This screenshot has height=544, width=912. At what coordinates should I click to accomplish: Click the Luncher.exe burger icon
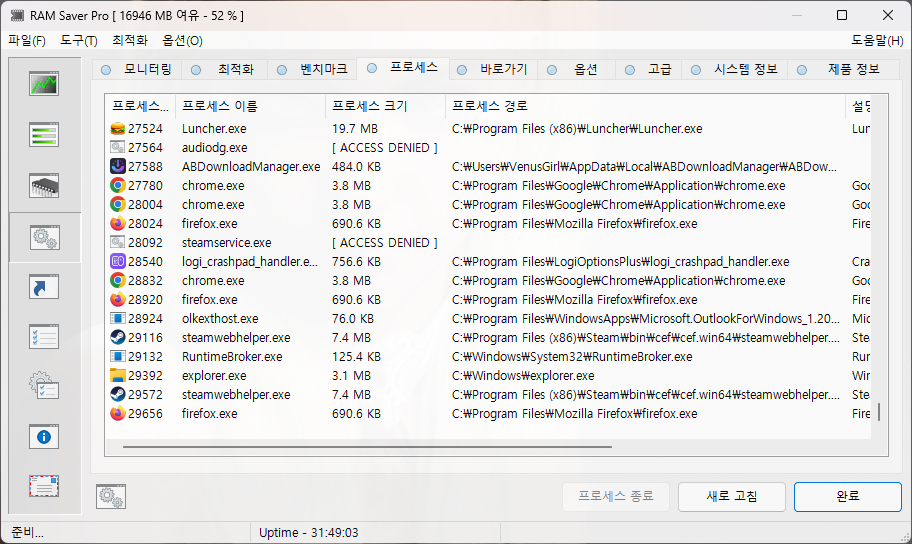[117, 129]
